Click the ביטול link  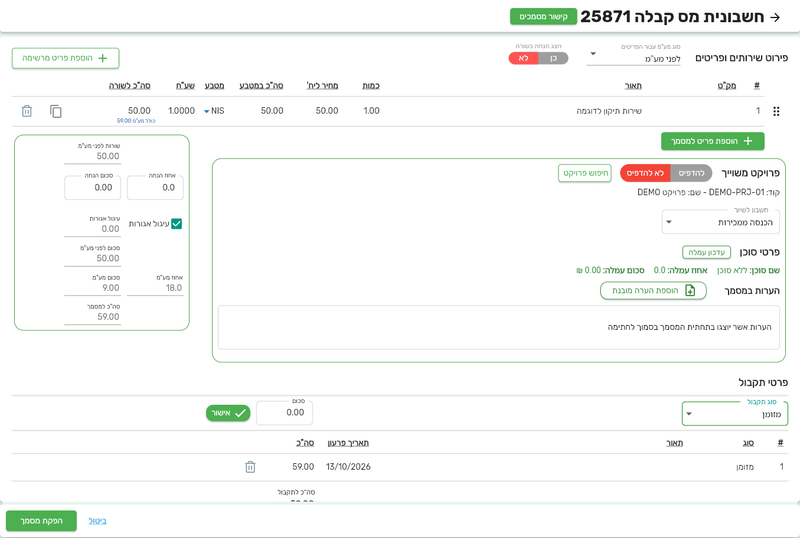(97, 521)
